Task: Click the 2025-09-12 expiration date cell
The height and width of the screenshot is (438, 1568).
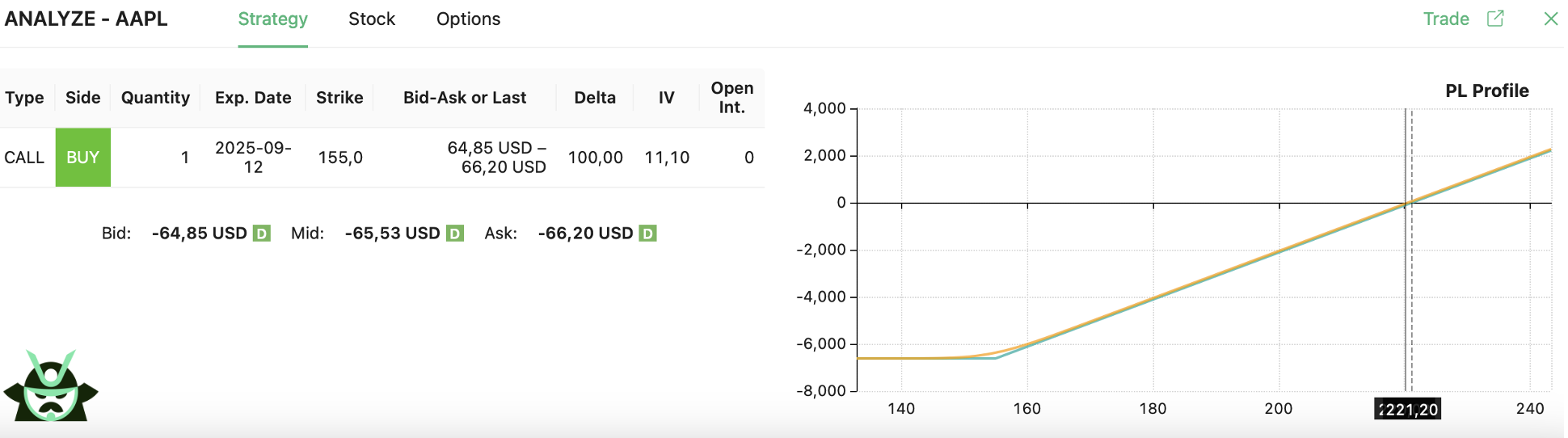Action: (253, 158)
